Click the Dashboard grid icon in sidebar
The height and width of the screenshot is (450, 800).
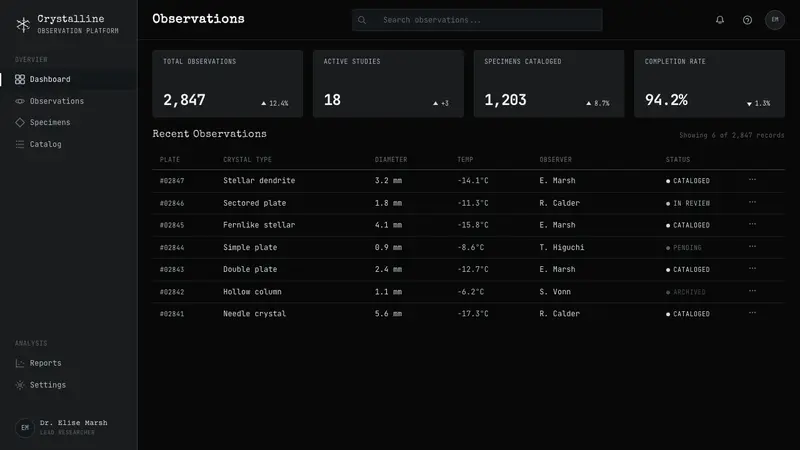pos(20,79)
